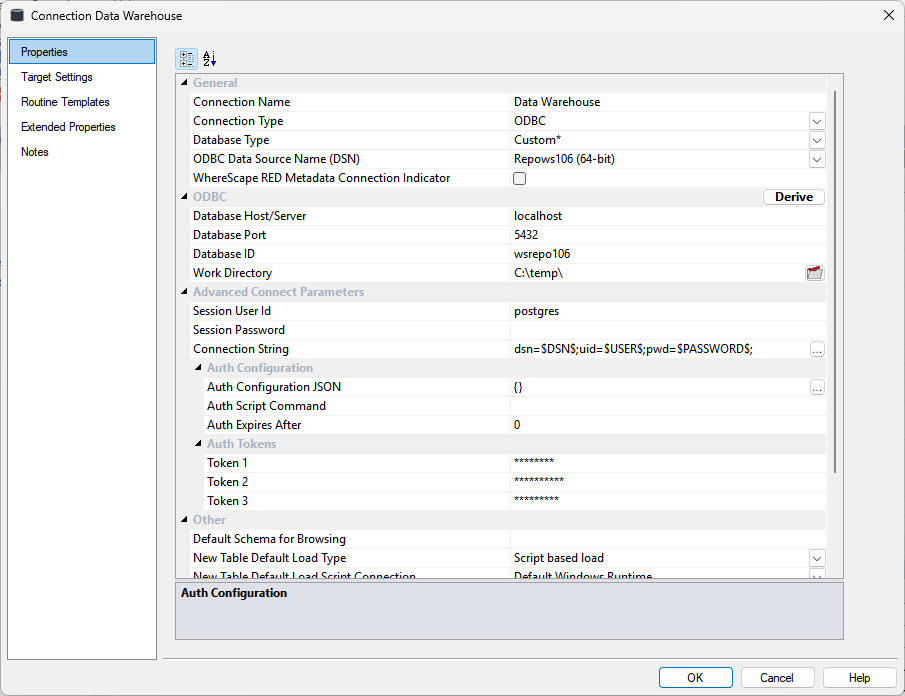Enable WhereScape RED Metadata Connection Indicator
The width and height of the screenshot is (905, 696).
[x=519, y=179]
